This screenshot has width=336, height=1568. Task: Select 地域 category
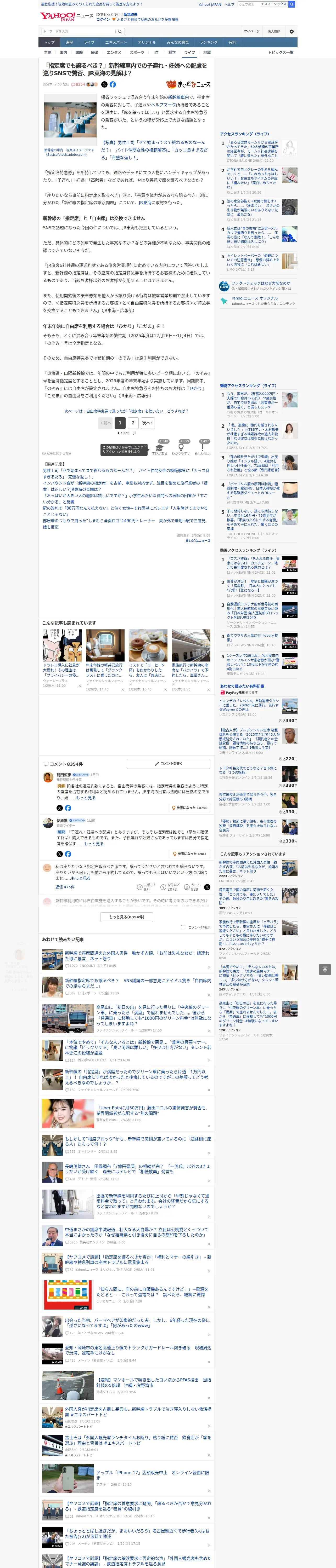(207, 52)
